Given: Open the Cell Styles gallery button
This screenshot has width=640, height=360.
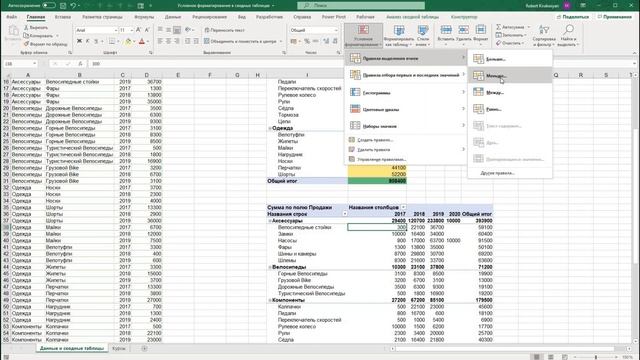Looking at the screenshot, I should coord(423,36).
